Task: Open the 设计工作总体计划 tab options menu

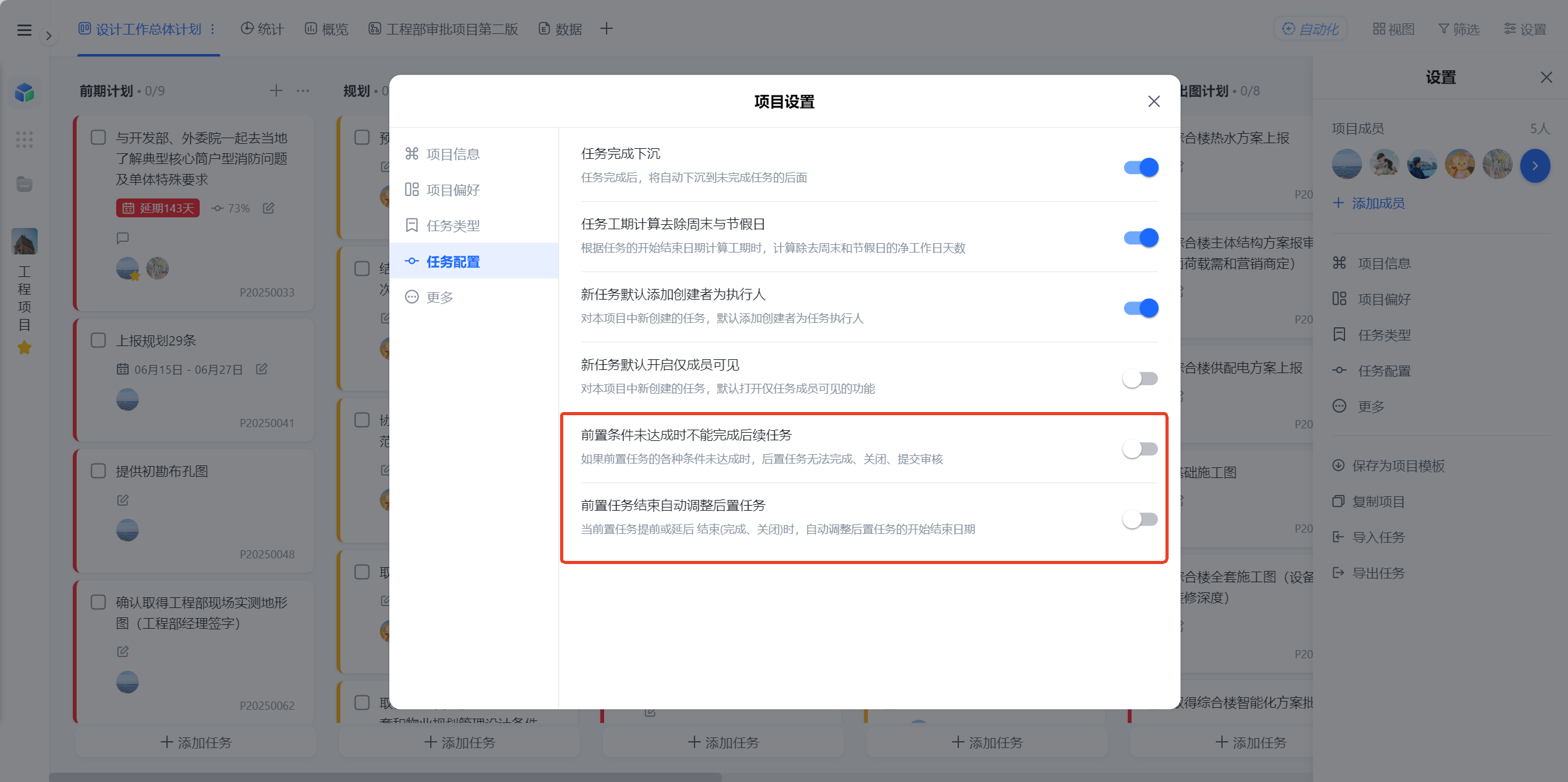Action: 213,29
